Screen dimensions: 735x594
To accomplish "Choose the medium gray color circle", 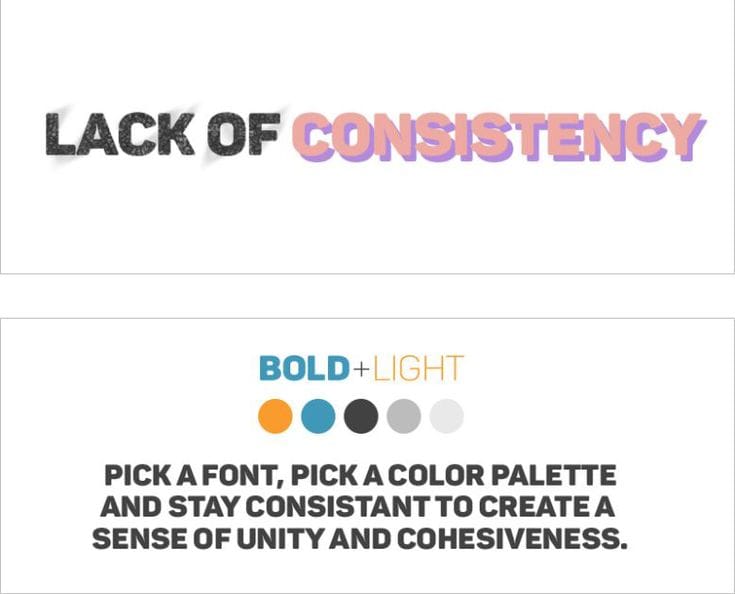I will pyautogui.click(x=404, y=416).
